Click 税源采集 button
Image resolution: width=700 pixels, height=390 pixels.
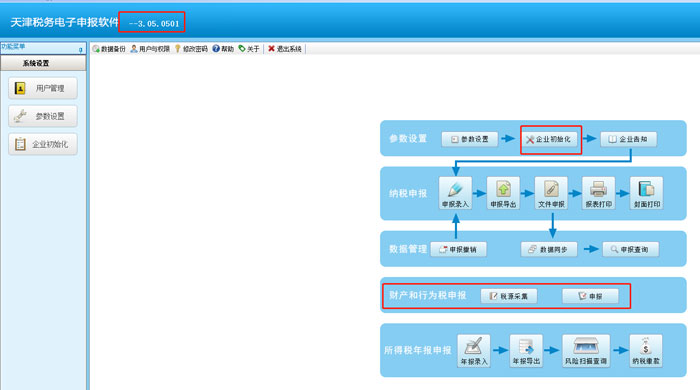(509, 296)
